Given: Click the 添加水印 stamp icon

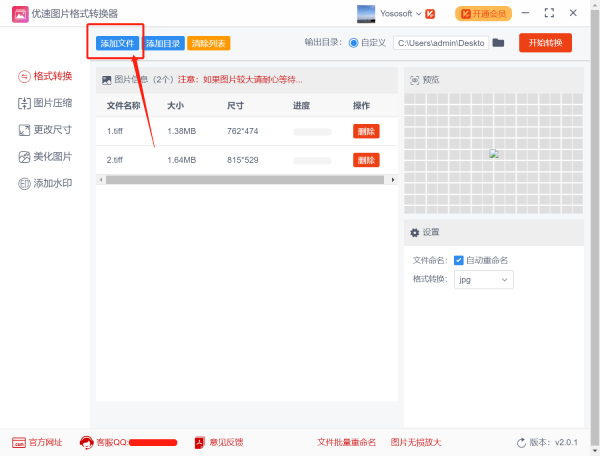Looking at the screenshot, I should [24, 184].
